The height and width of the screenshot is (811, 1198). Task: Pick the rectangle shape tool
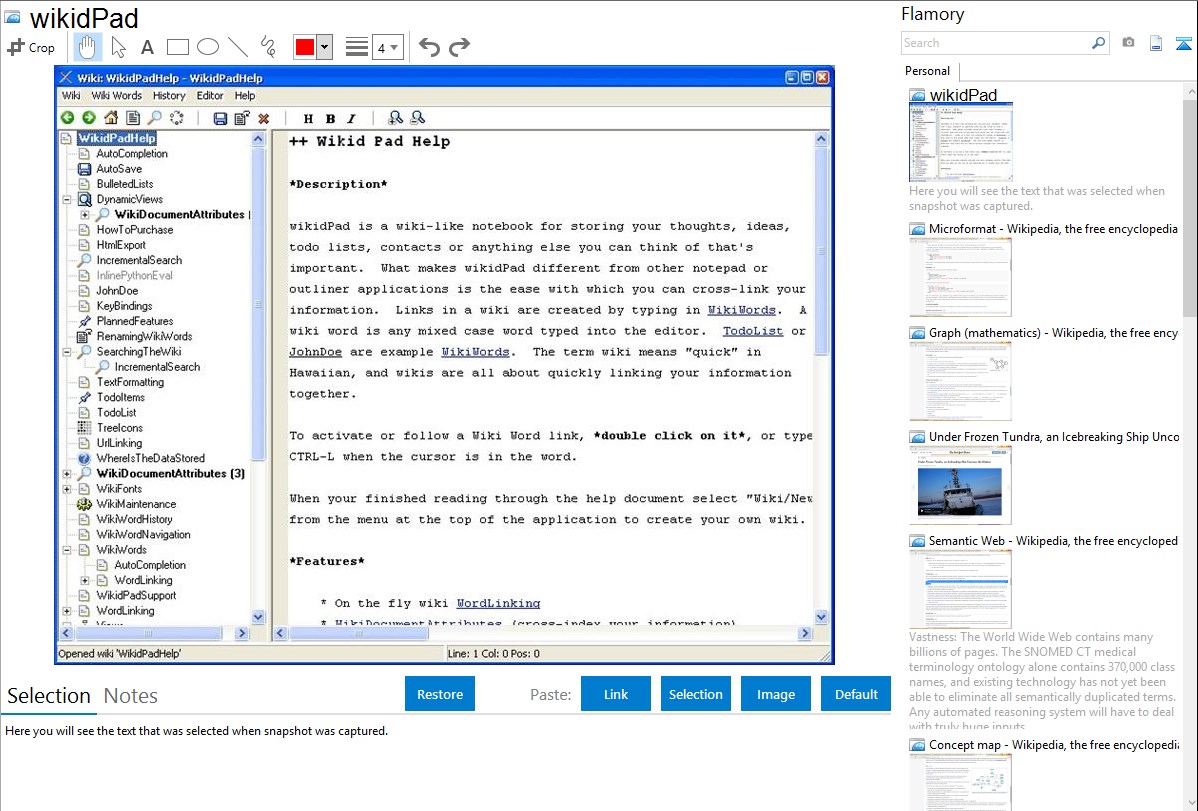point(177,47)
